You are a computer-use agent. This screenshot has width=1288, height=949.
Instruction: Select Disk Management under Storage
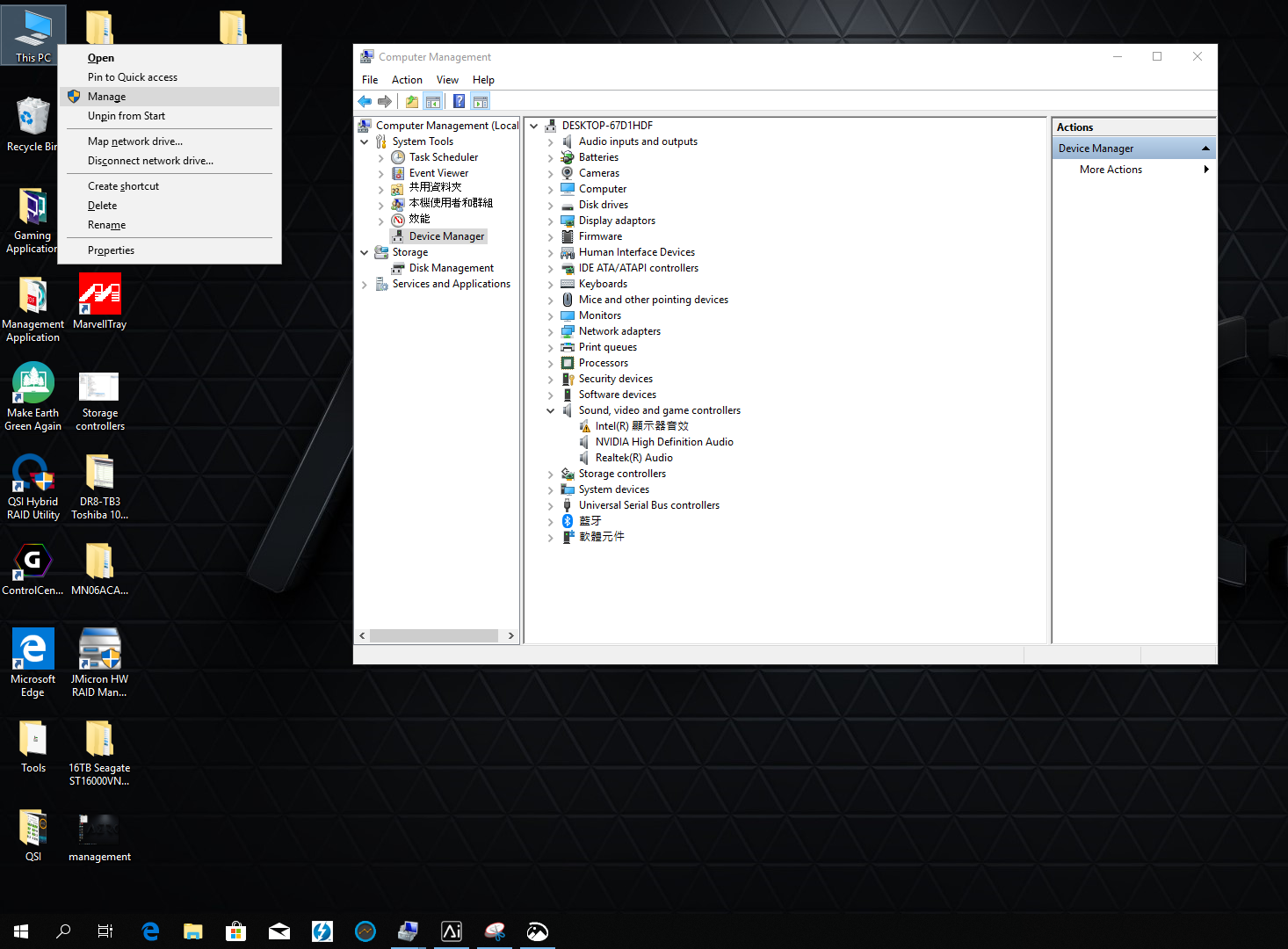[451, 268]
